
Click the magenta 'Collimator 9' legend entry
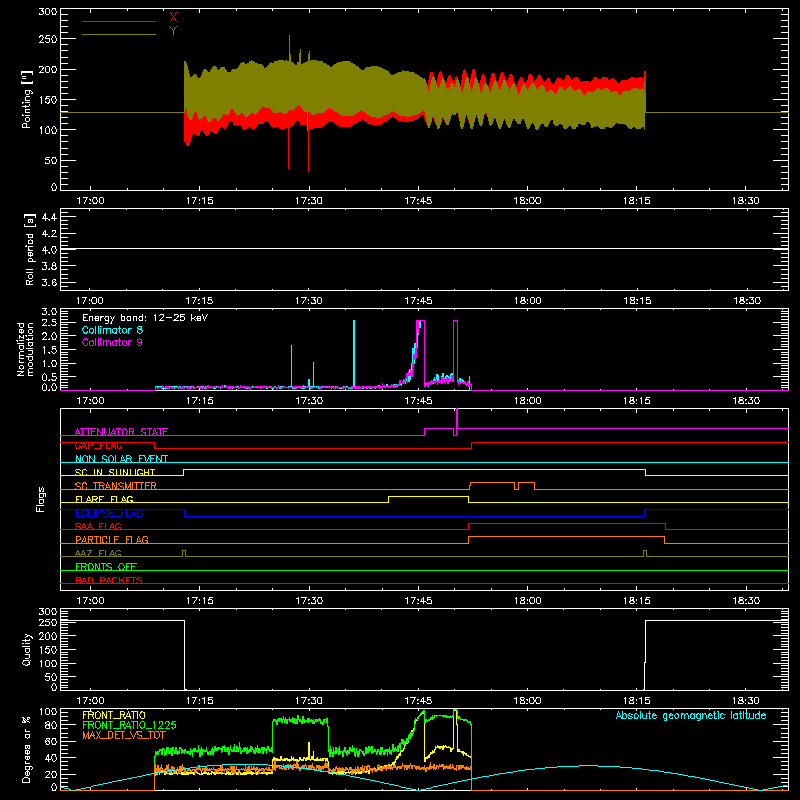coord(112,342)
